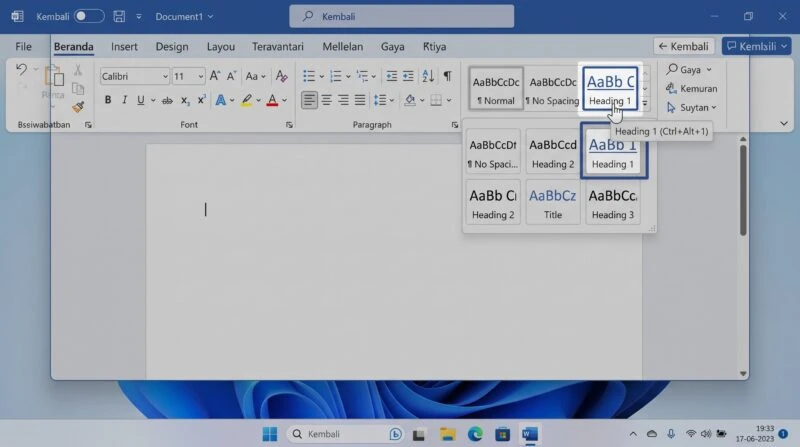Click Kemuran replace button
This screenshot has width=800, height=447.
click(691, 88)
